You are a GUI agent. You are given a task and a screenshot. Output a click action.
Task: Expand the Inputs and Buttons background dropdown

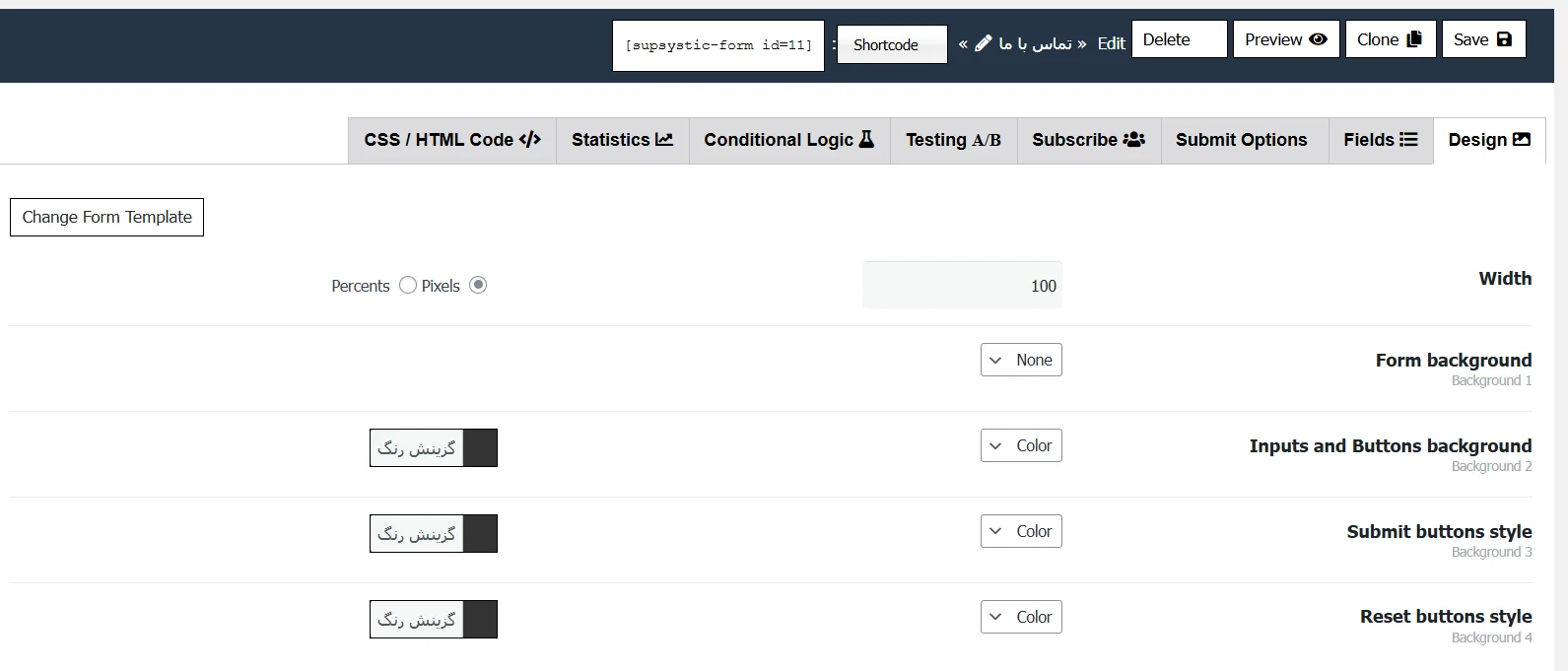(x=1021, y=446)
